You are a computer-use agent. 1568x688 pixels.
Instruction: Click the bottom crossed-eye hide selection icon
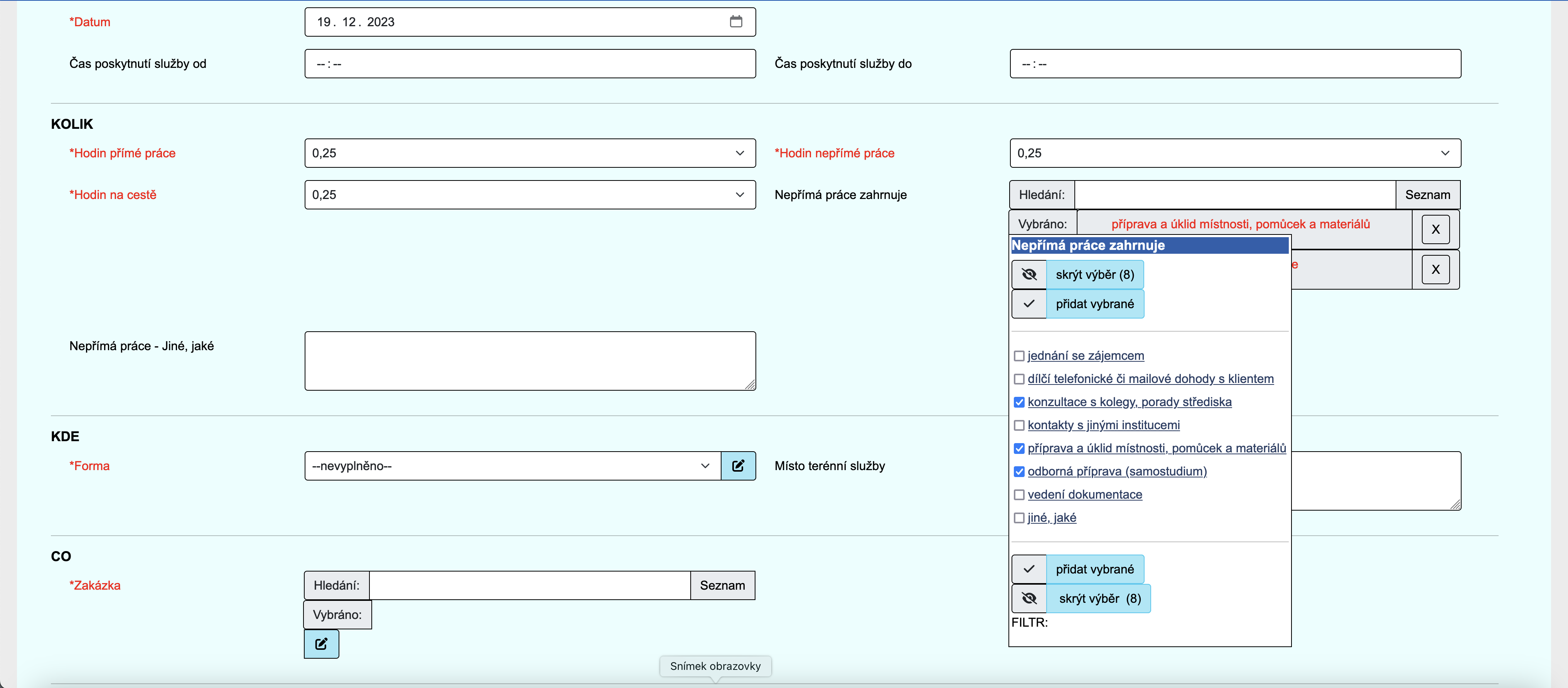(1029, 599)
